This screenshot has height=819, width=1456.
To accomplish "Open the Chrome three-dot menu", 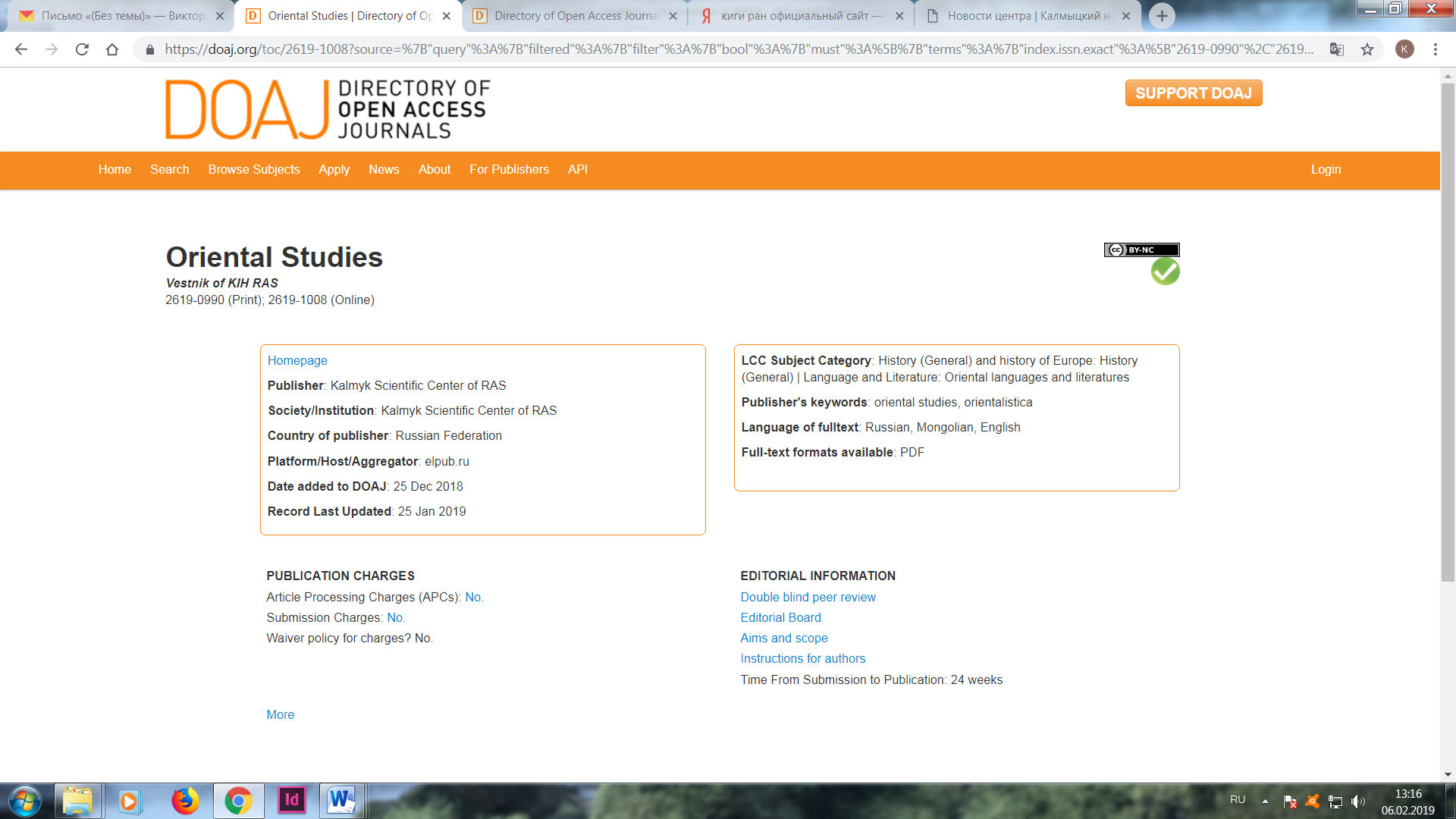I will tap(1436, 49).
